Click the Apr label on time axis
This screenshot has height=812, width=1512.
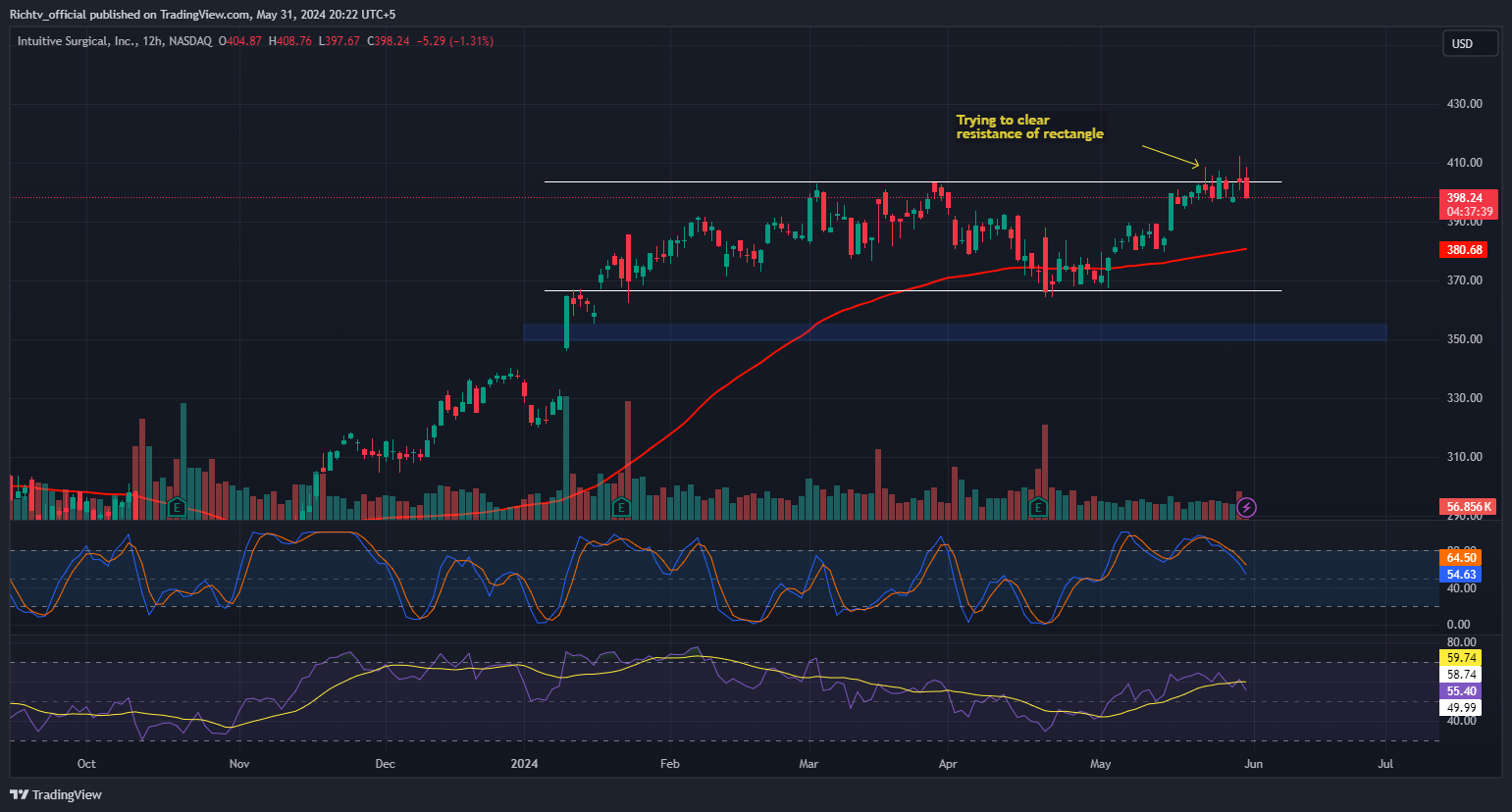[948, 764]
